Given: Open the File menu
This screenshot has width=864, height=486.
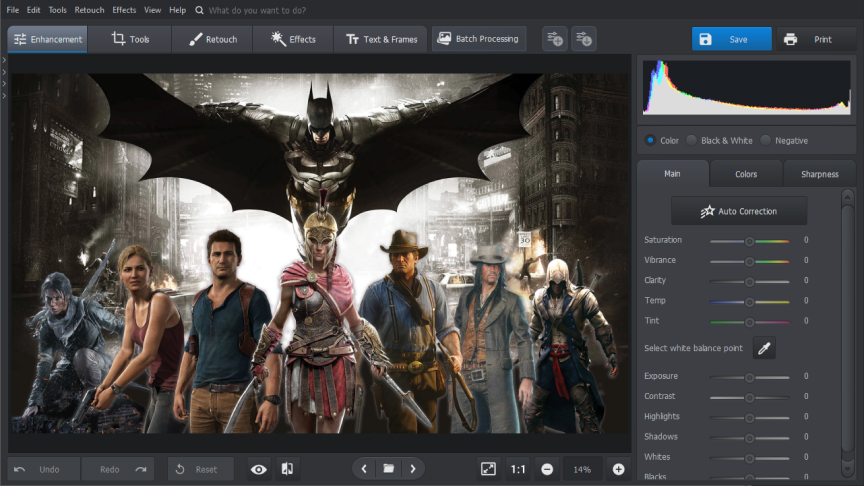Looking at the screenshot, I should [13, 10].
